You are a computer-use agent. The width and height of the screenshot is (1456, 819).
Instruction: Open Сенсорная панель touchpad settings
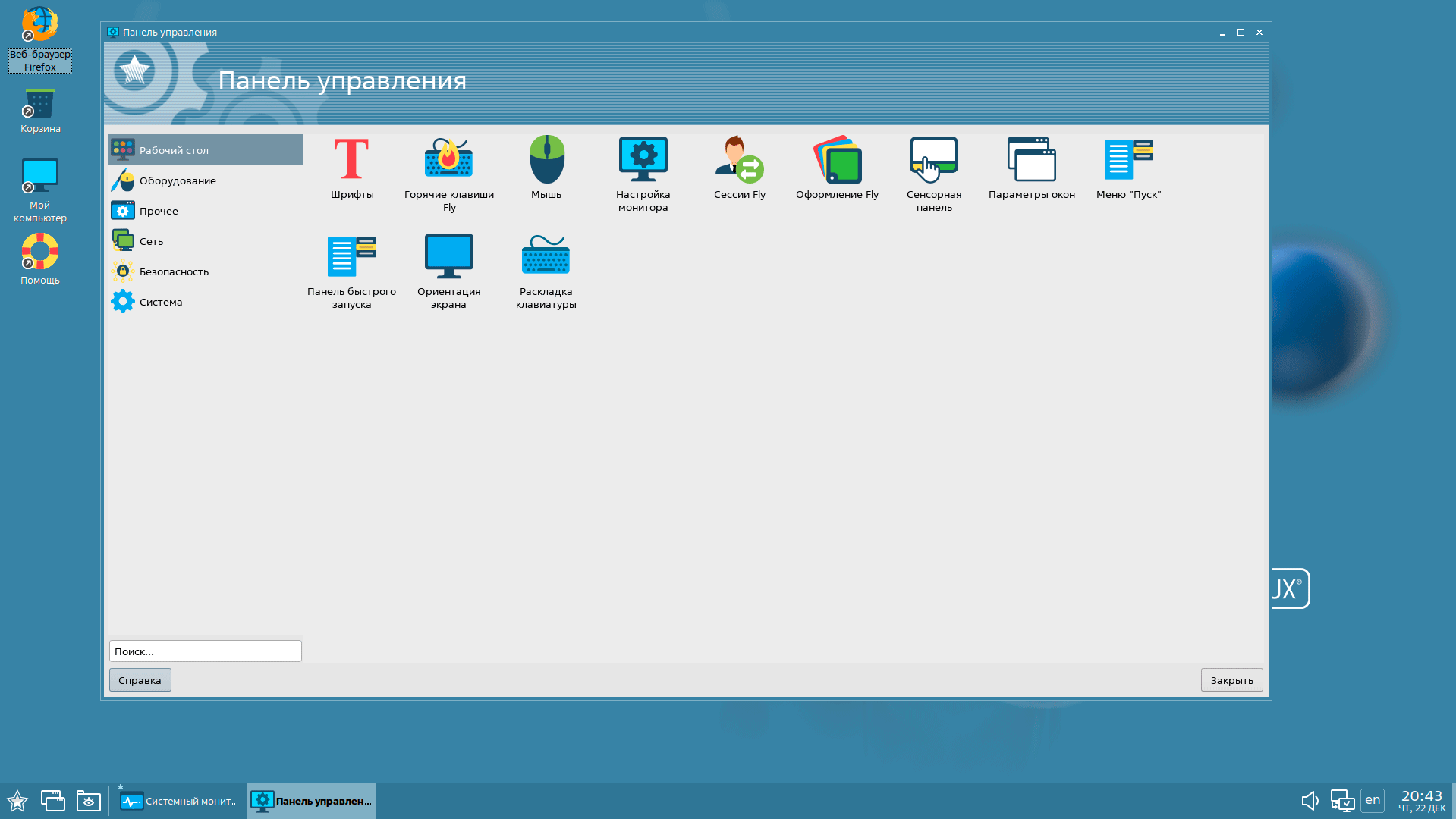tap(934, 174)
